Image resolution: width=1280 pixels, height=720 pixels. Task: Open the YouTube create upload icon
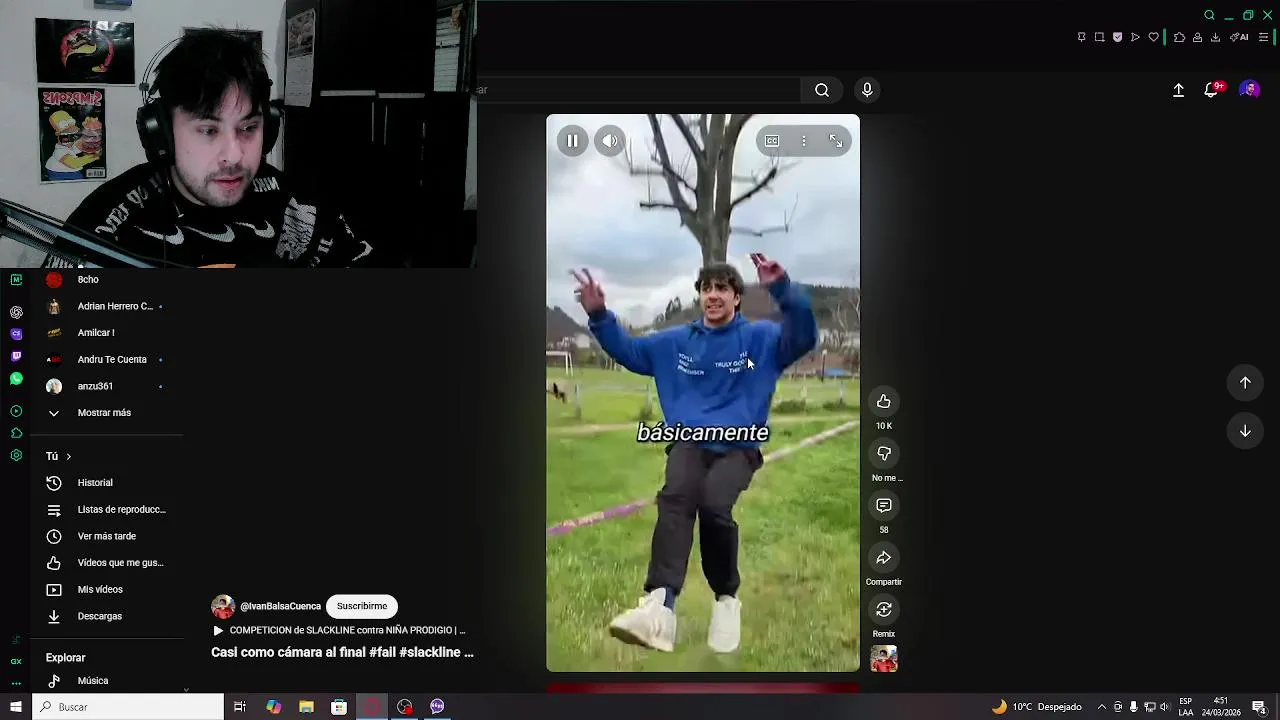(x=1179, y=90)
